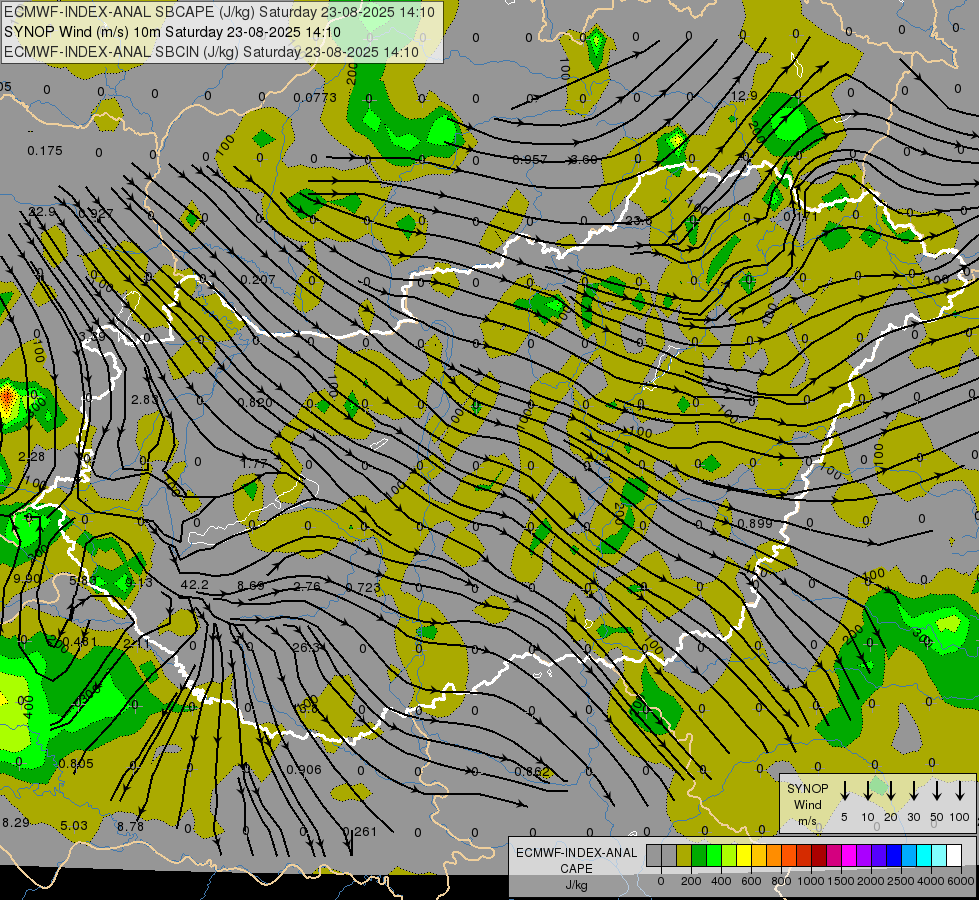
Task: Click the 0.207 value on the map
Action: [258, 280]
